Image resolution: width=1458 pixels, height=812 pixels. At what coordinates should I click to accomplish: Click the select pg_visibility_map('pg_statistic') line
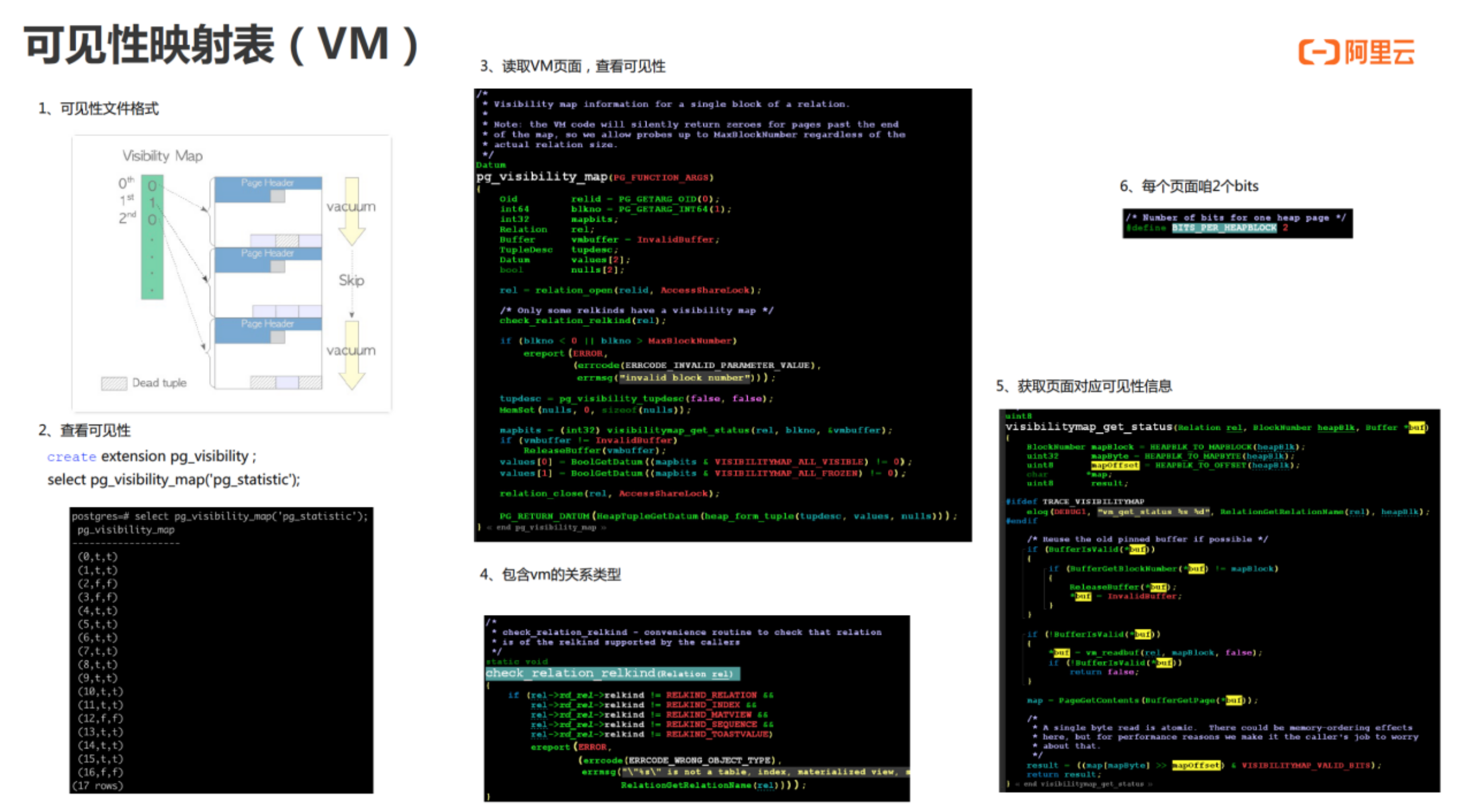[173, 480]
